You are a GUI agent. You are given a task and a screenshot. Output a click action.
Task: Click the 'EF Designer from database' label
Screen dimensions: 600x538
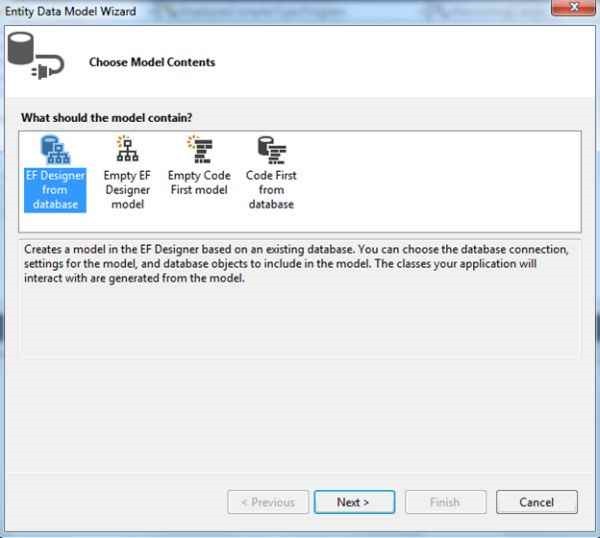coord(55,190)
